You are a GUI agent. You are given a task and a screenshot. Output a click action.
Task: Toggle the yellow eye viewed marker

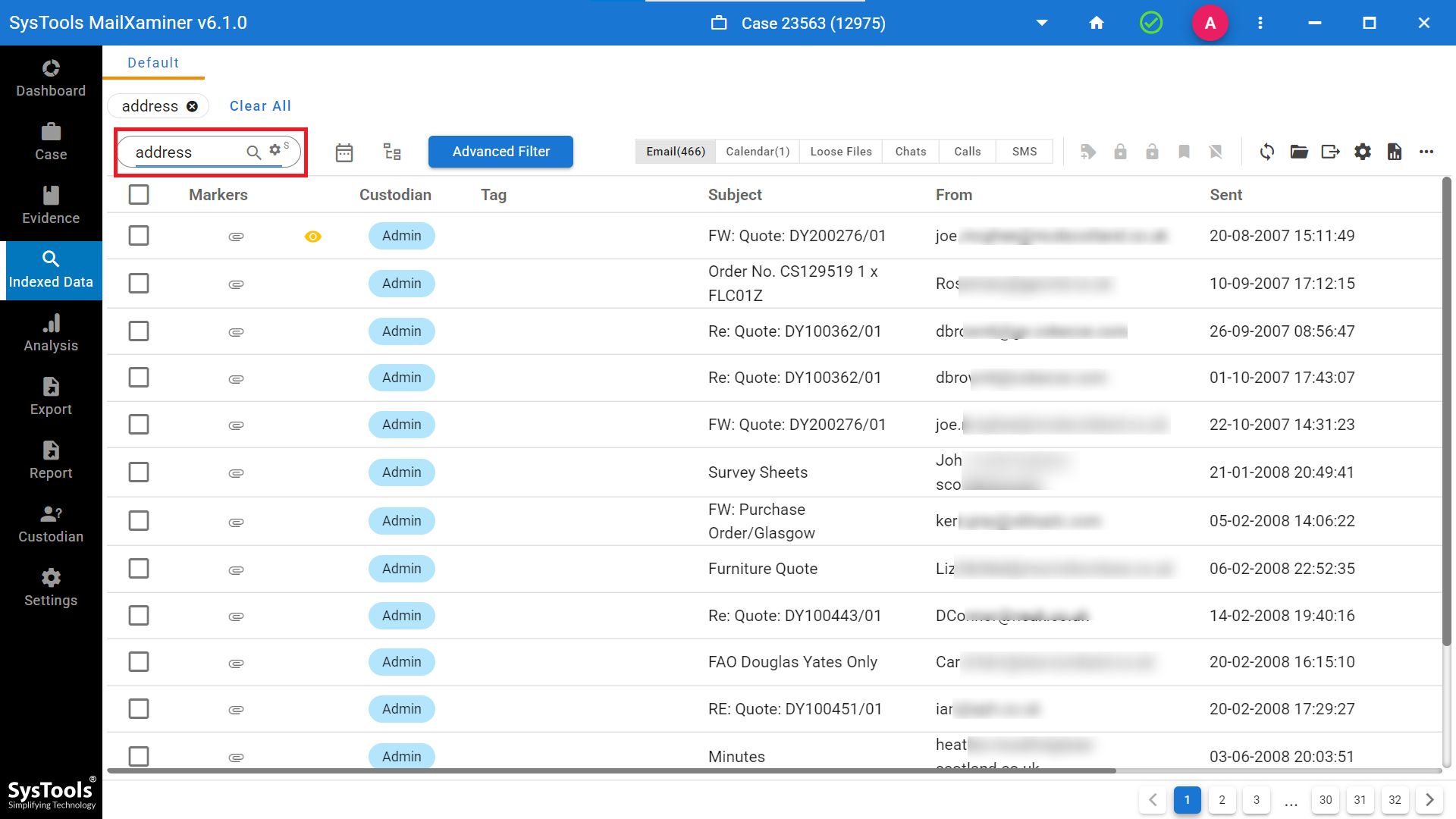click(312, 237)
